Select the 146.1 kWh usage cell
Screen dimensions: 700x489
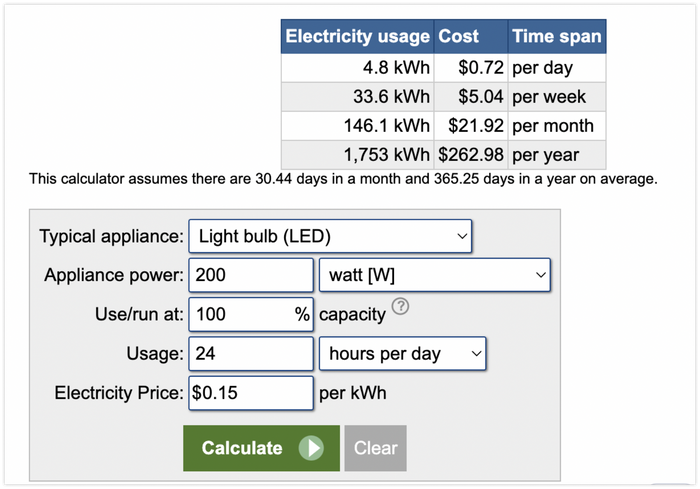[358, 126]
